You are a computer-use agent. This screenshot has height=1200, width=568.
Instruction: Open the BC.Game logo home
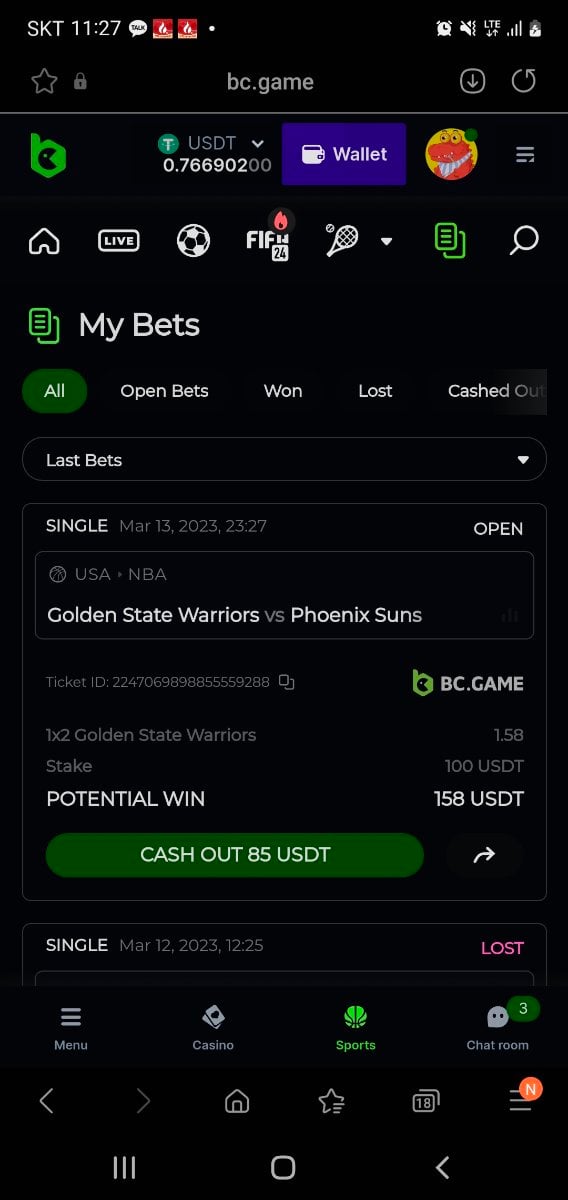47,155
